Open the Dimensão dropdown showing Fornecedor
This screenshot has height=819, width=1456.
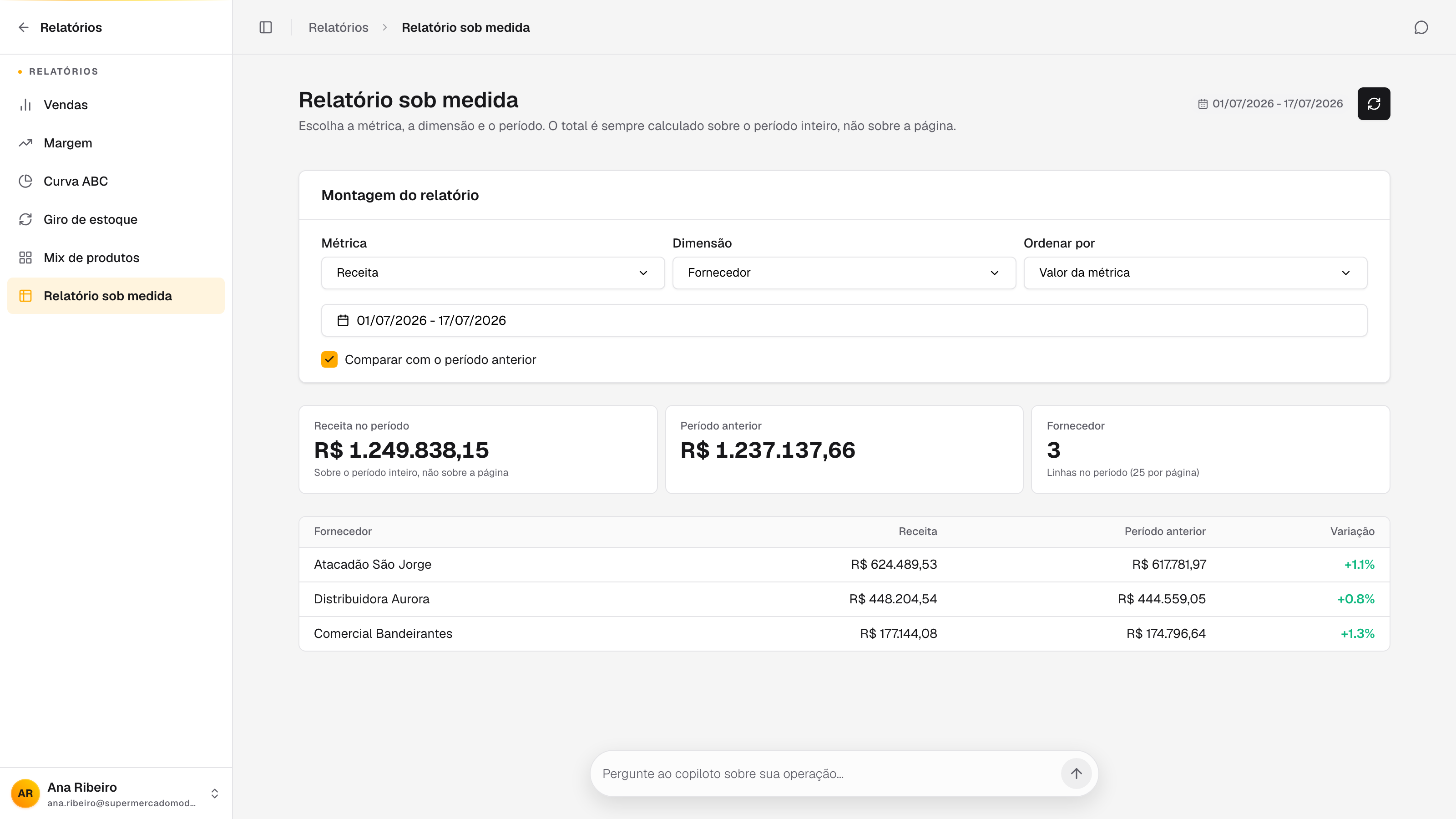click(844, 273)
